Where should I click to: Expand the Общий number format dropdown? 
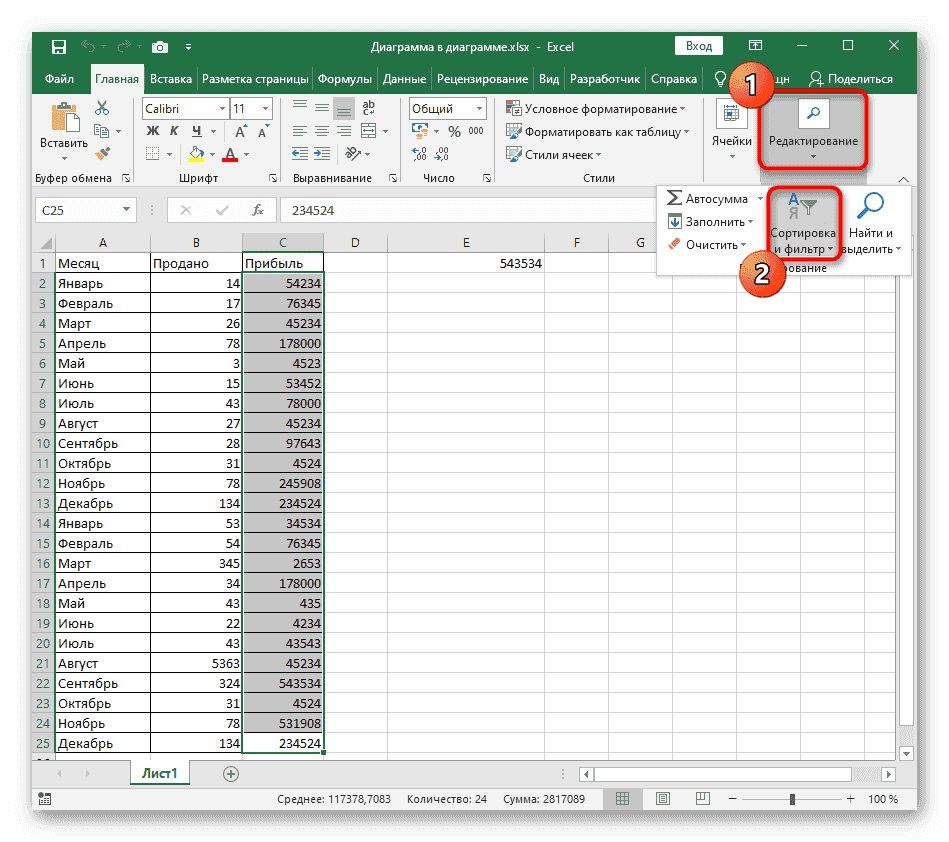pyautogui.click(x=481, y=108)
